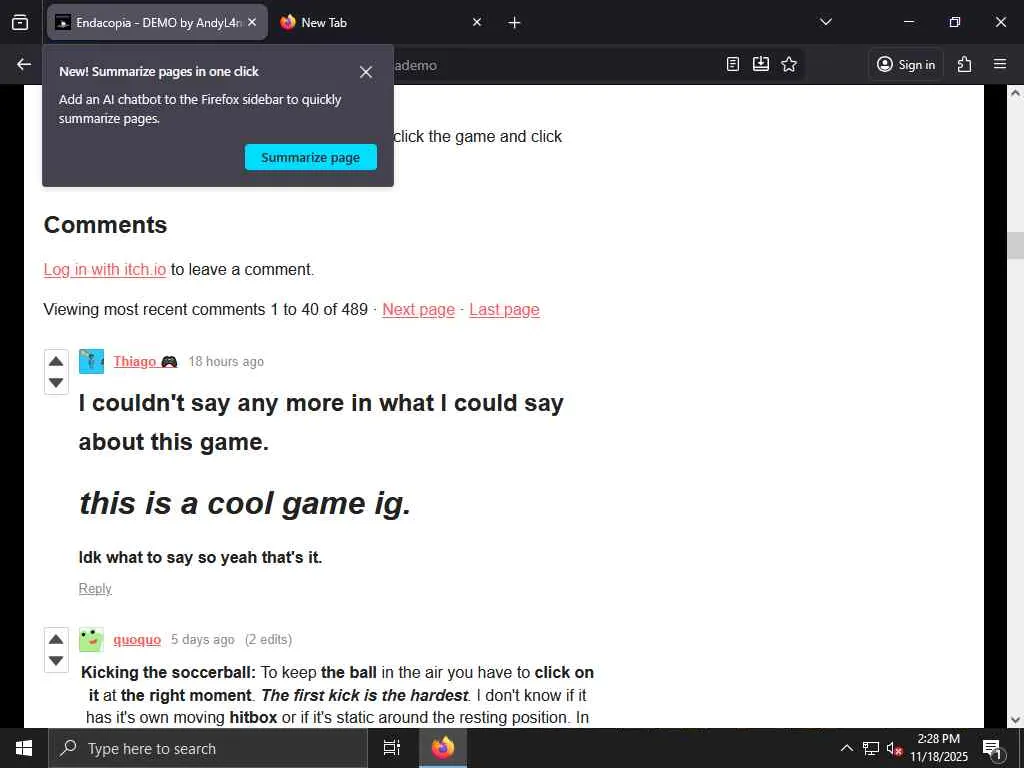The image size is (1024, 768).
Task: Close the New Tab tab
Action: click(477, 22)
